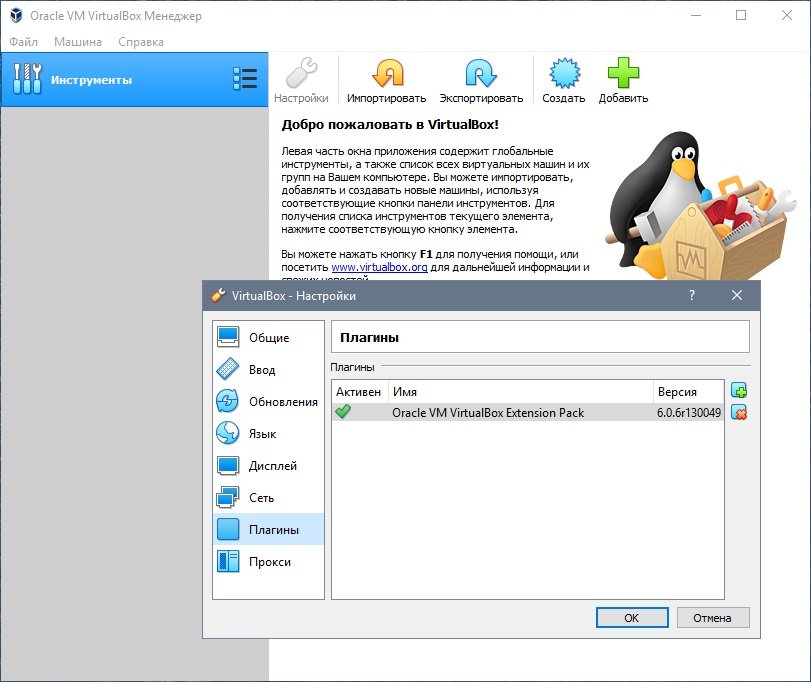Open the Справка menu
This screenshot has height=682, width=811.
tap(141, 42)
